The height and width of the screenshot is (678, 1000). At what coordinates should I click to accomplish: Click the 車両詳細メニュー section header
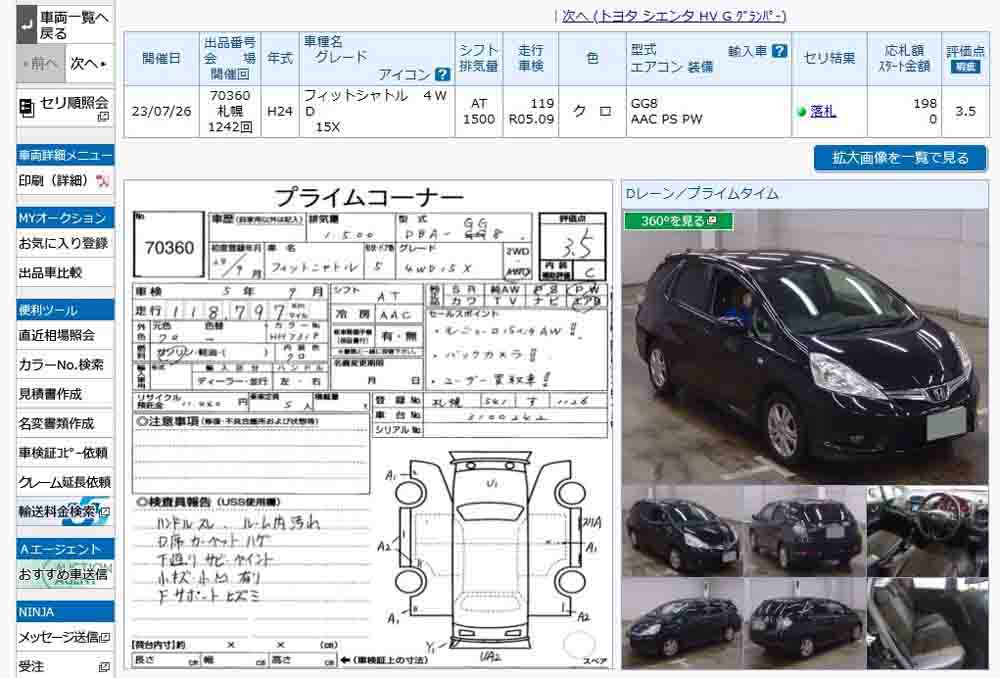point(65,155)
